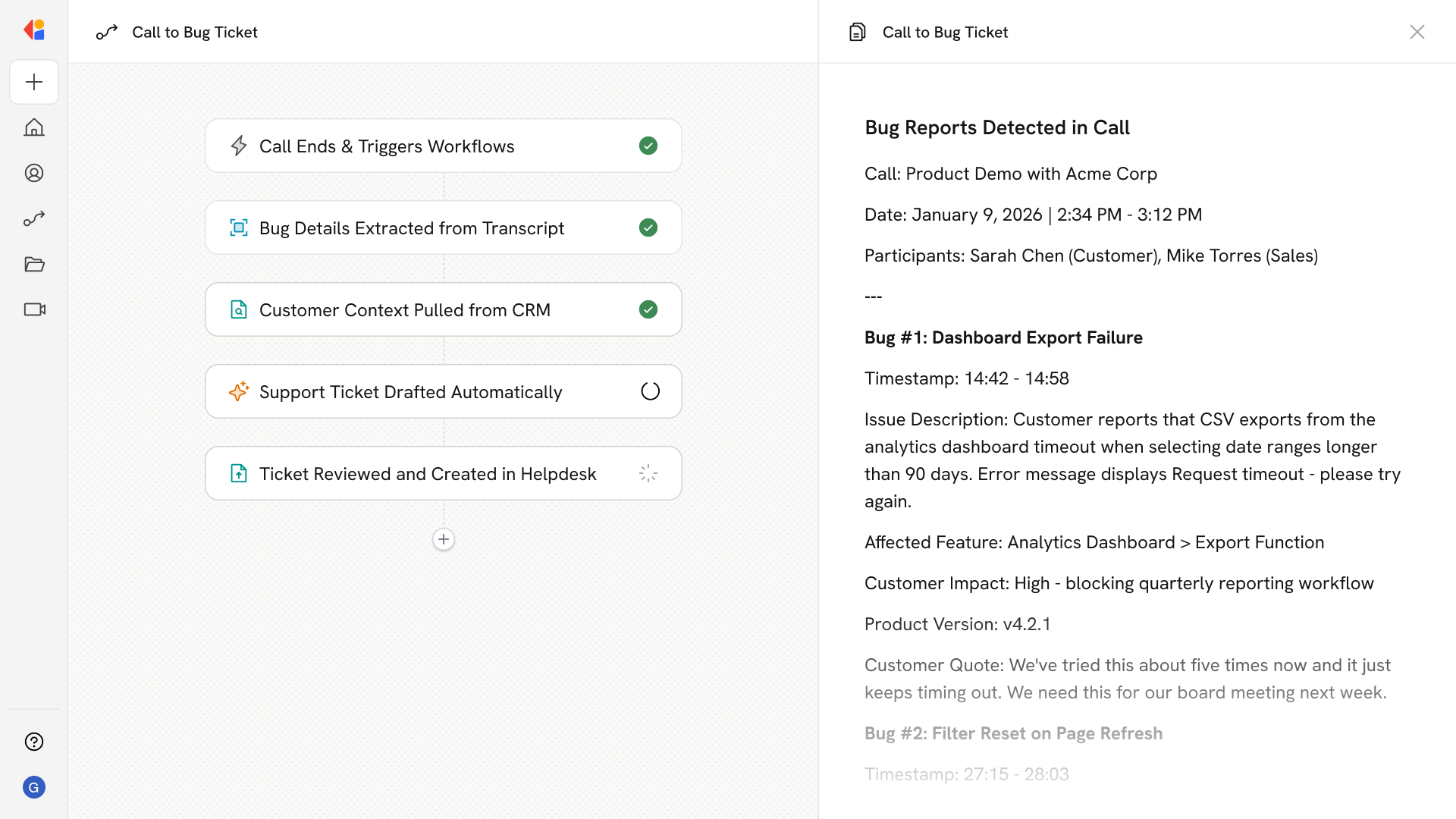Click the G user avatar
The height and width of the screenshot is (819, 1456).
(x=34, y=787)
